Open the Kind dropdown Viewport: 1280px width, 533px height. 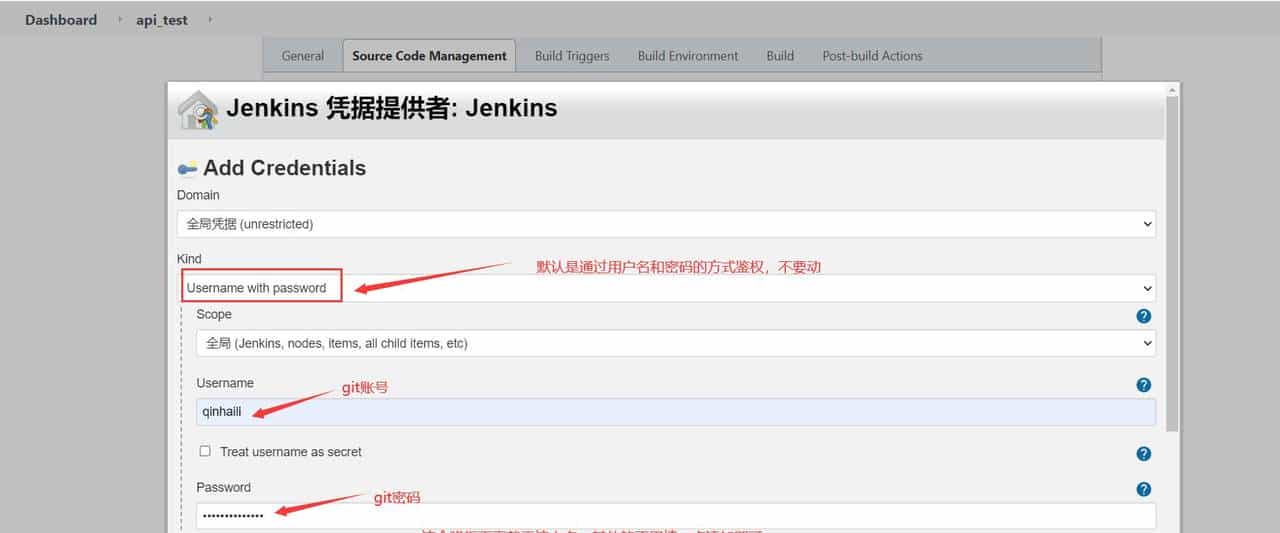click(666, 288)
